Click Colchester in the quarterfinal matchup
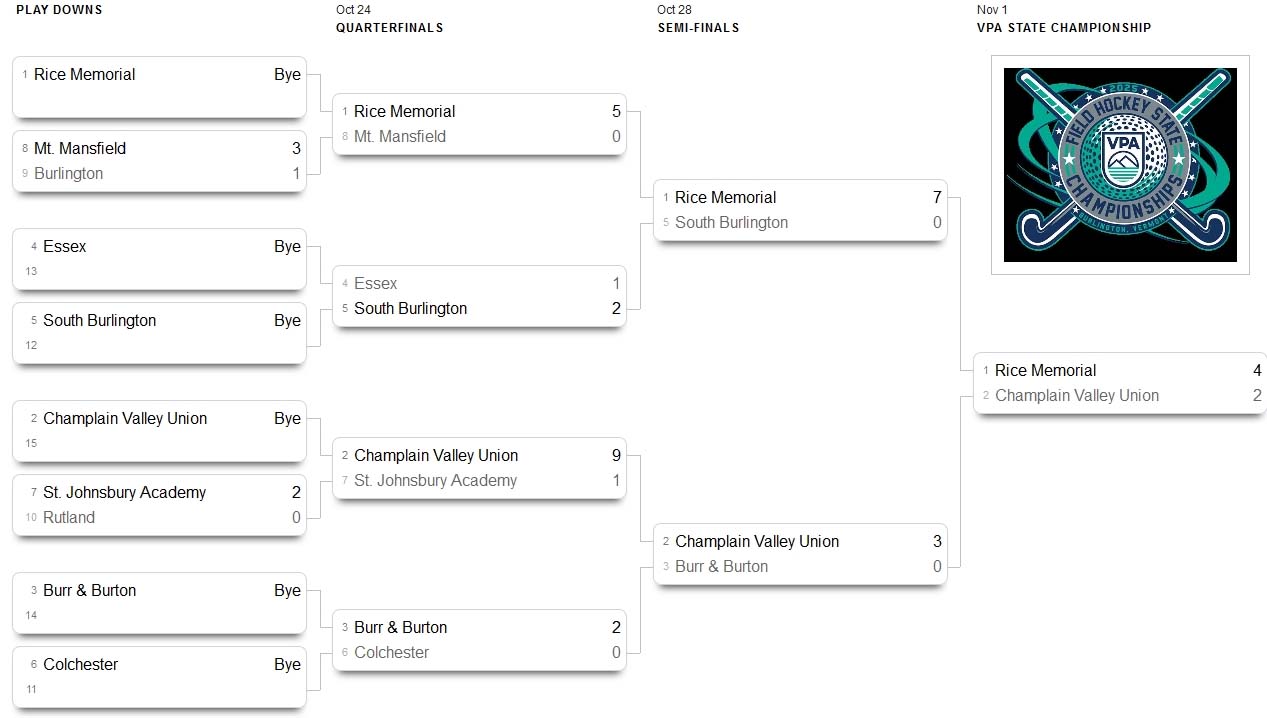This screenshot has height=718, width=1267. click(x=391, y=653)
